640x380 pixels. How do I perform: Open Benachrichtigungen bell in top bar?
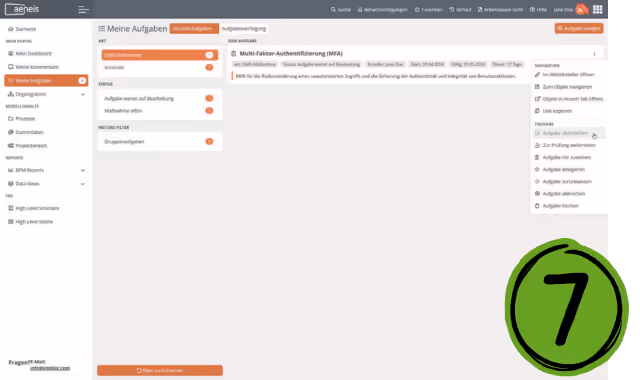pyautogui.click(x=382, y=9)
